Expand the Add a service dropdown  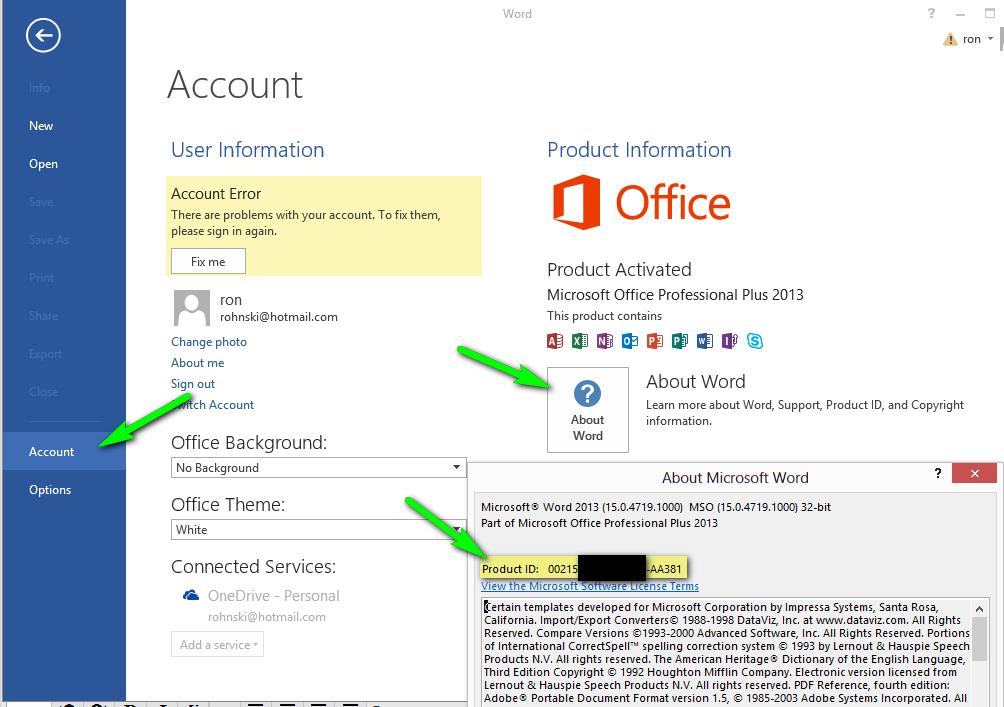(x=218, y=645)
